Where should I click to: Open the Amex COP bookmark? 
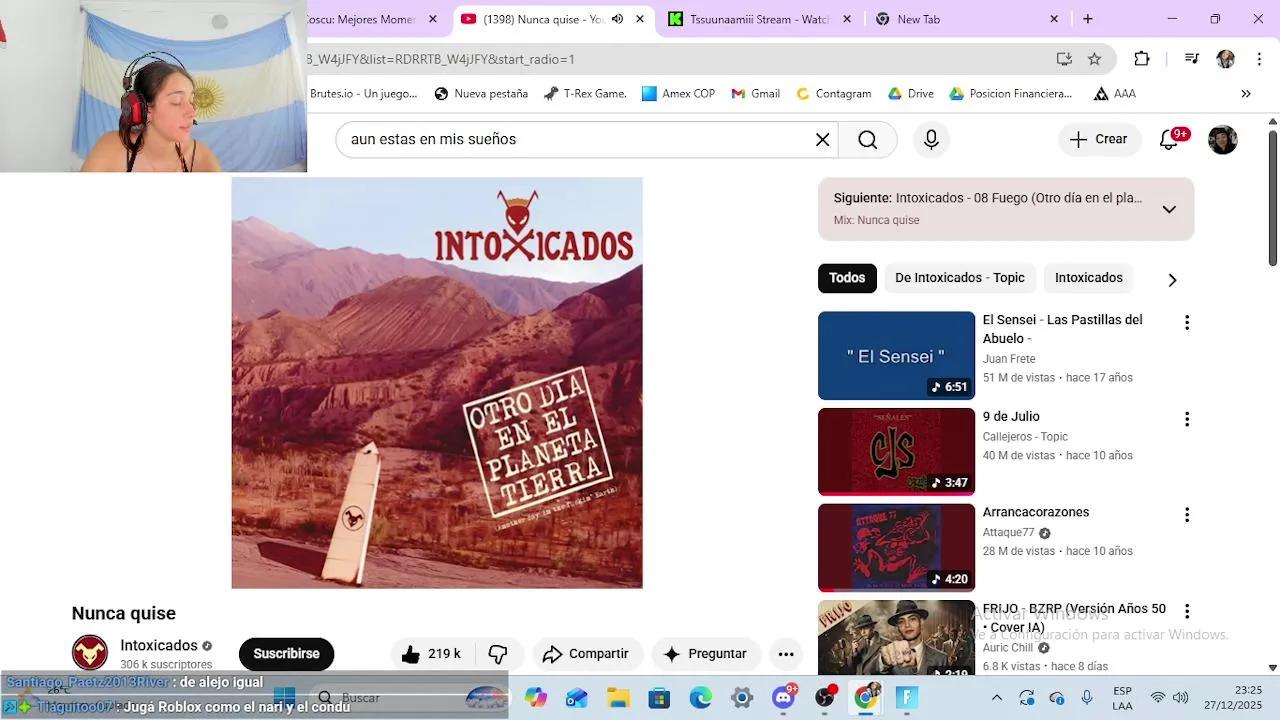pyautogui.click(x=678, y=94)
